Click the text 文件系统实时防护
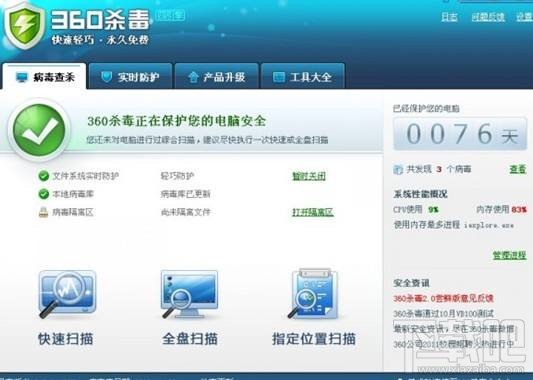The width and height of the screenshot is (533, 380). tap(85, 176)
